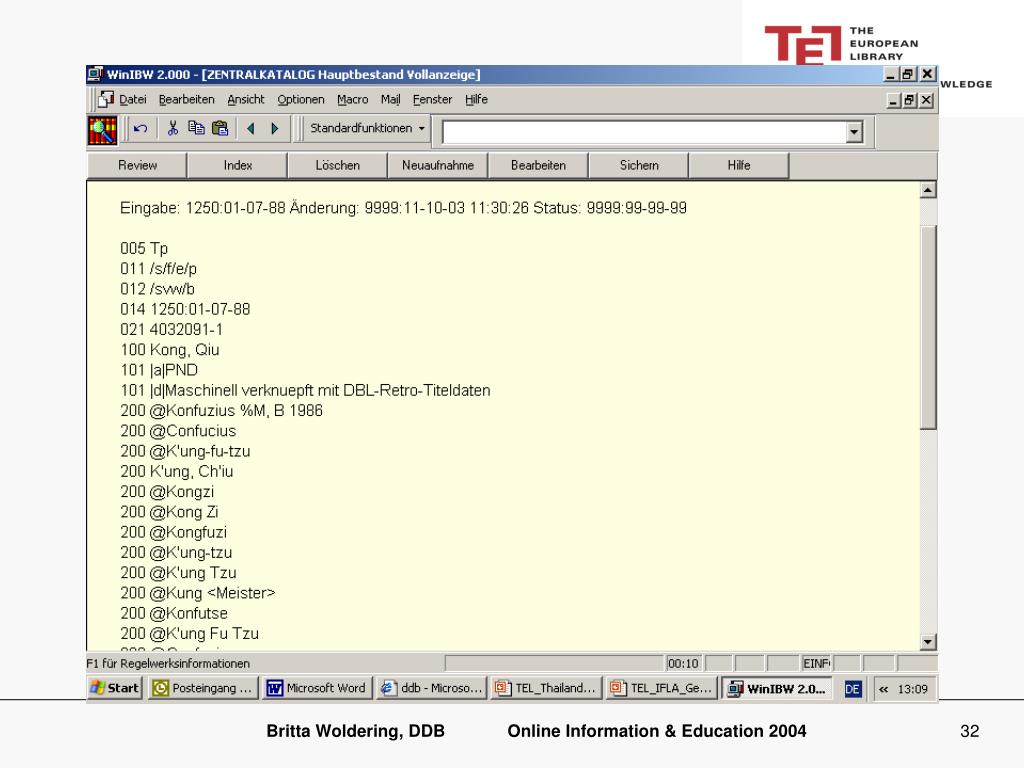Click the Index button
The width and height of the screenshot is (1024, 768).
point(238,165)
